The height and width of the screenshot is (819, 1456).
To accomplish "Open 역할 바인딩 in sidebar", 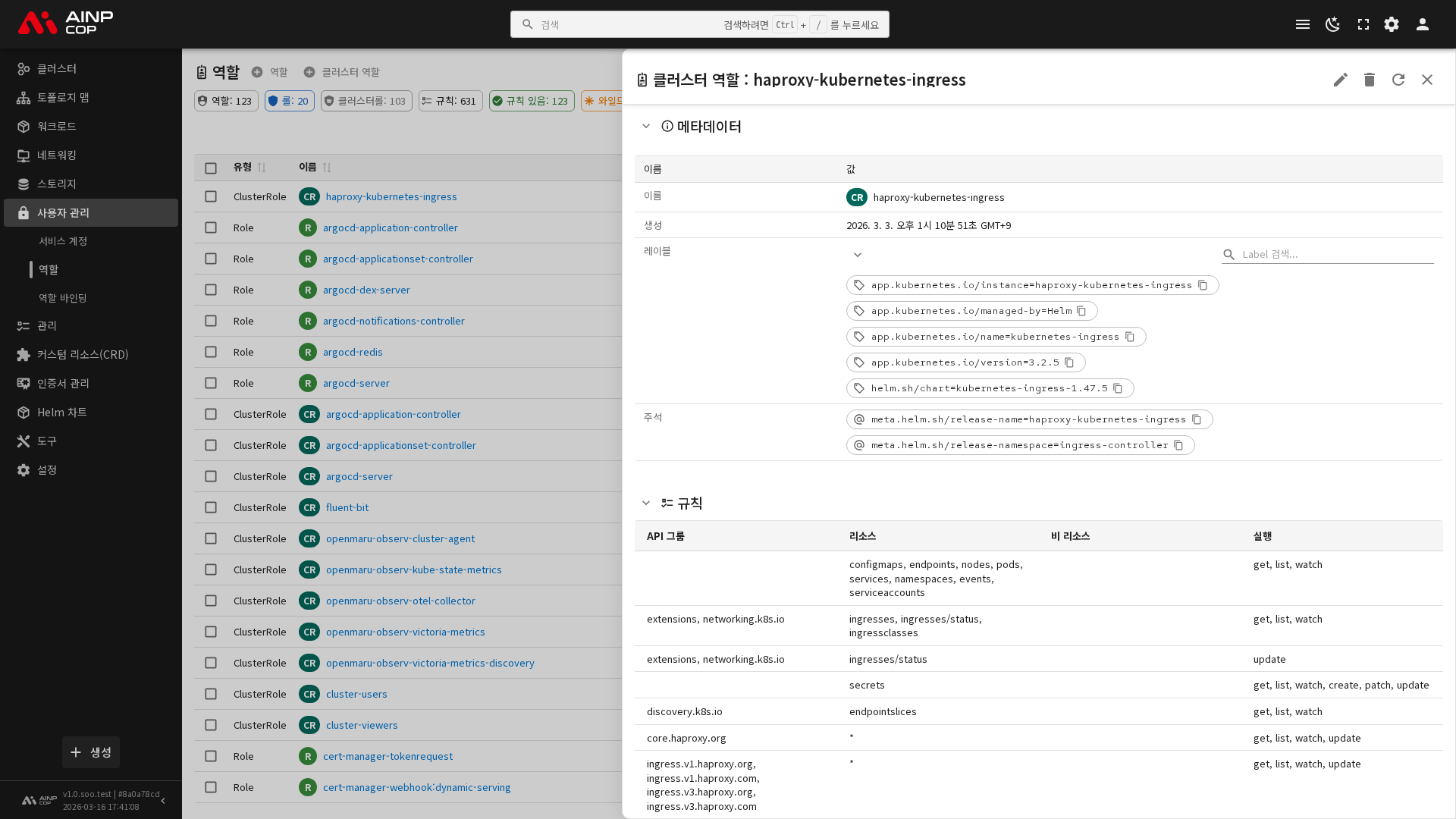I will click(x=63, y=298).
